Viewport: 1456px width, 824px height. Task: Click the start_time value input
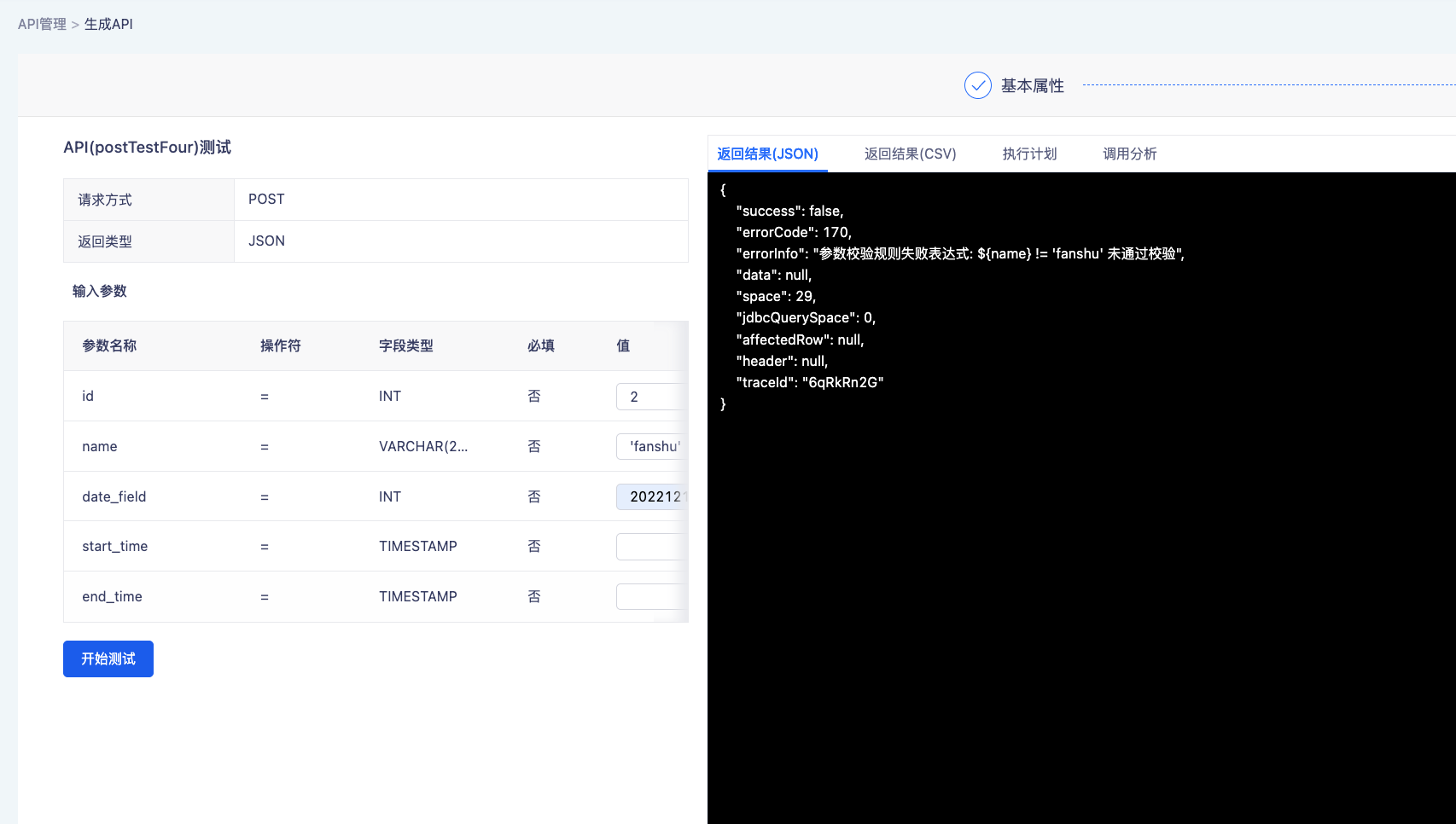650,547
